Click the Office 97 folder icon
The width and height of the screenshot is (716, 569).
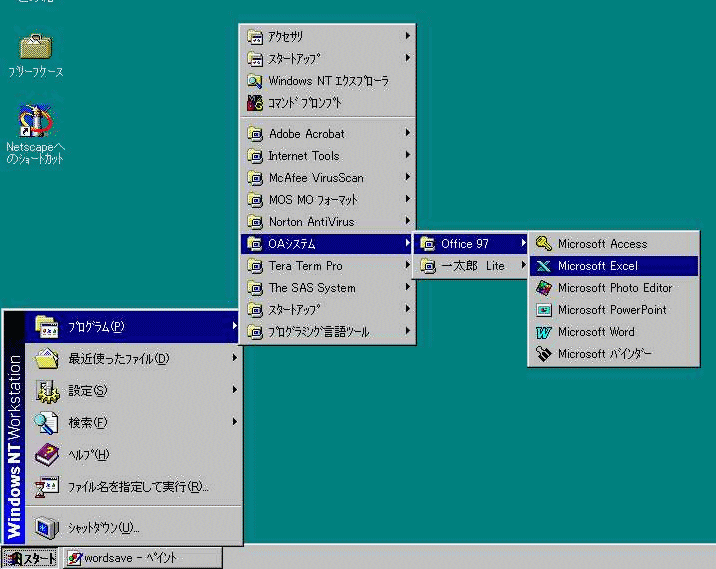coord(428,244)
